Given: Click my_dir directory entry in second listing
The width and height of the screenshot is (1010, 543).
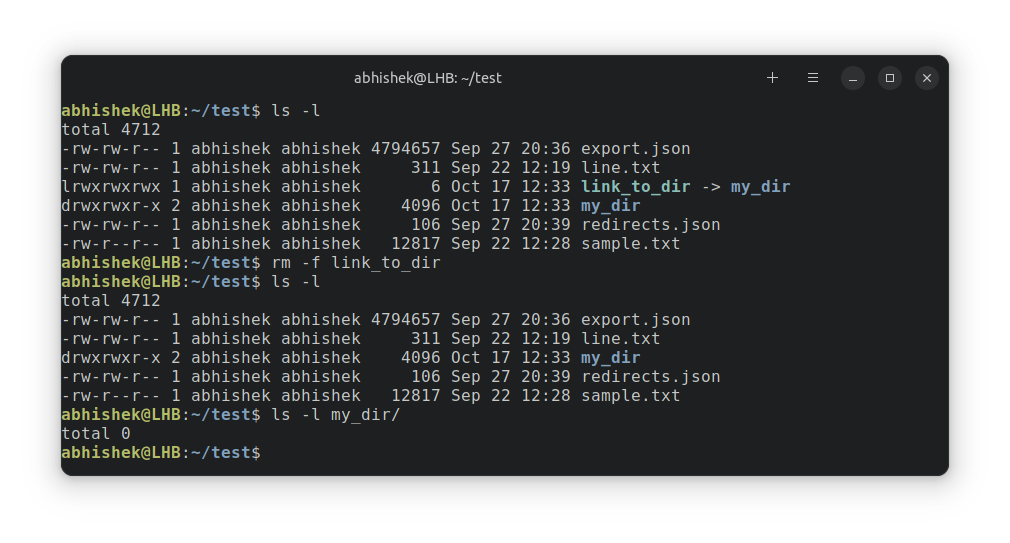Looking at the screenshot, I should coord(611,358).
